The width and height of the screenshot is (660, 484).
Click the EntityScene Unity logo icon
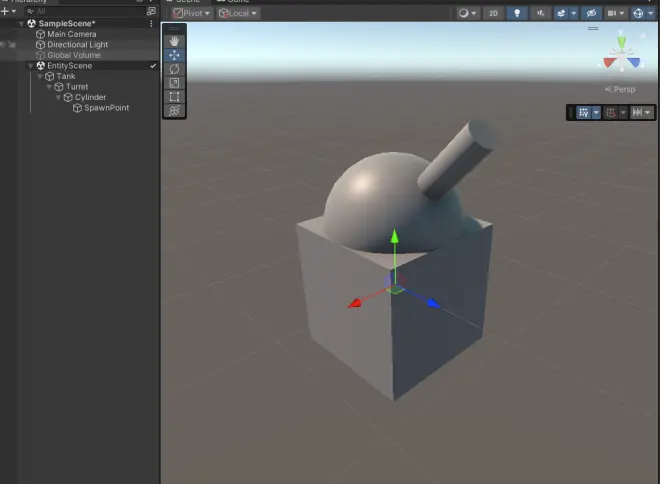(41, 66)
